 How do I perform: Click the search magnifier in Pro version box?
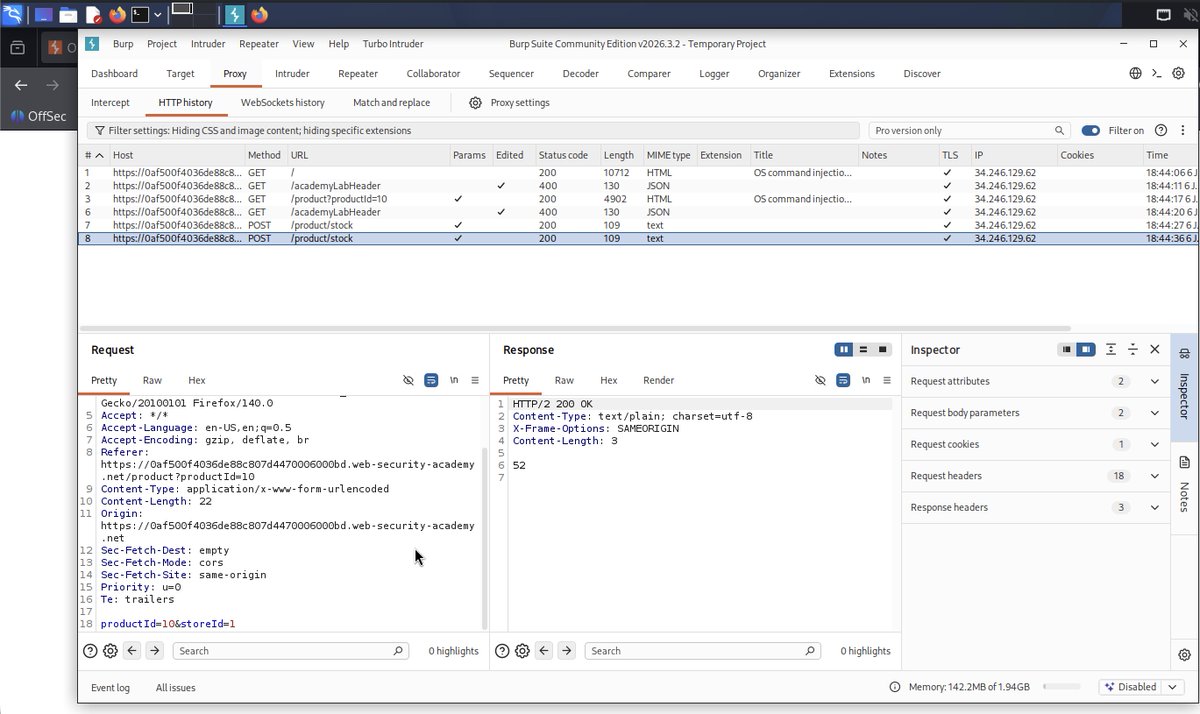[x=1060, y=131]
